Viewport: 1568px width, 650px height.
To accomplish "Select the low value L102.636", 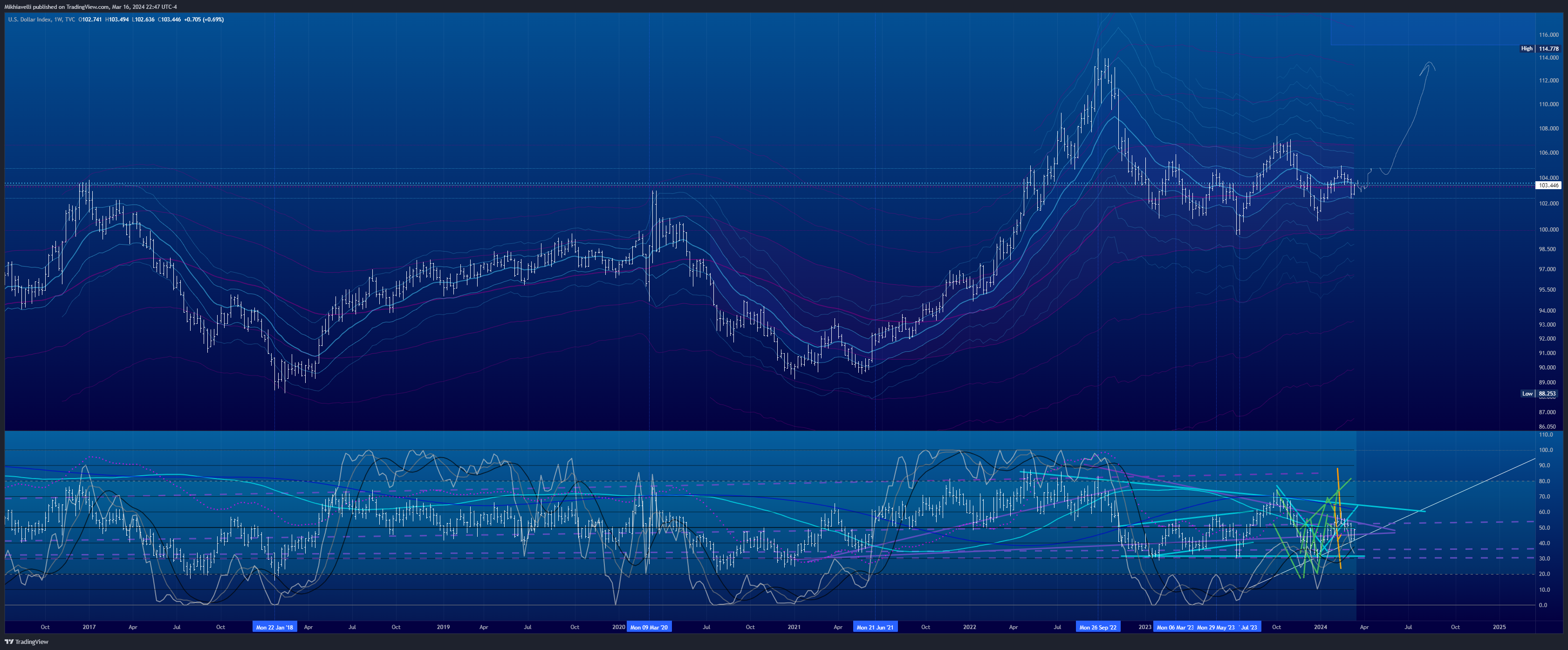I will [x=143, y=20].
